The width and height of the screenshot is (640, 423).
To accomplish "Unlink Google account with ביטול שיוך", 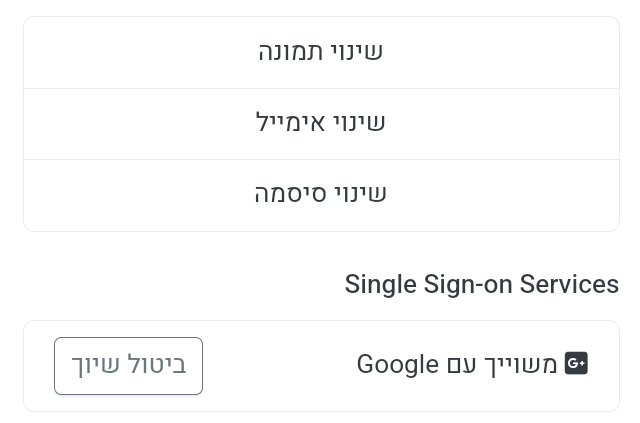I will (x=128, y=366).
